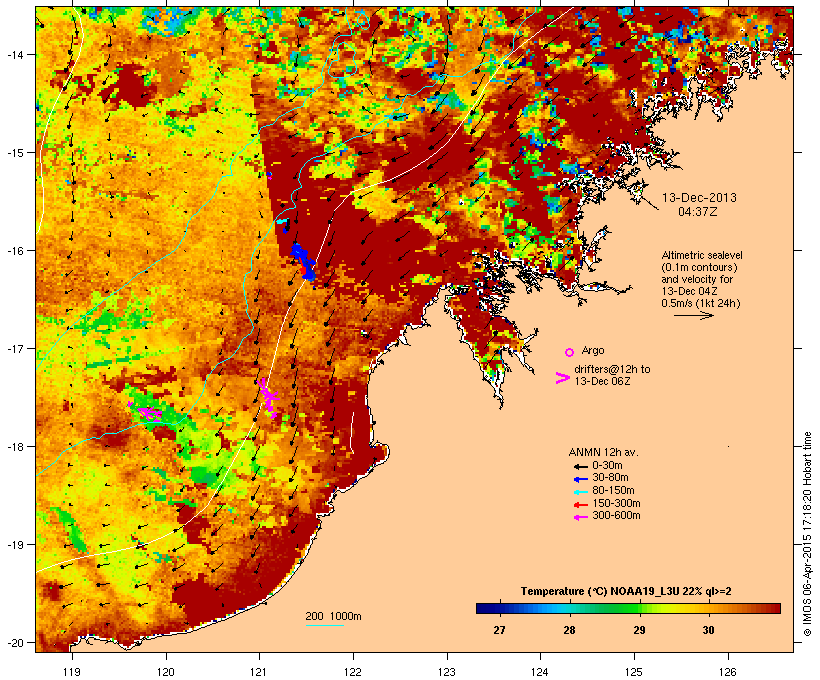Click the 120 longitude axis label
This screenshot has height=680, width=820.
tap(166, 672)
